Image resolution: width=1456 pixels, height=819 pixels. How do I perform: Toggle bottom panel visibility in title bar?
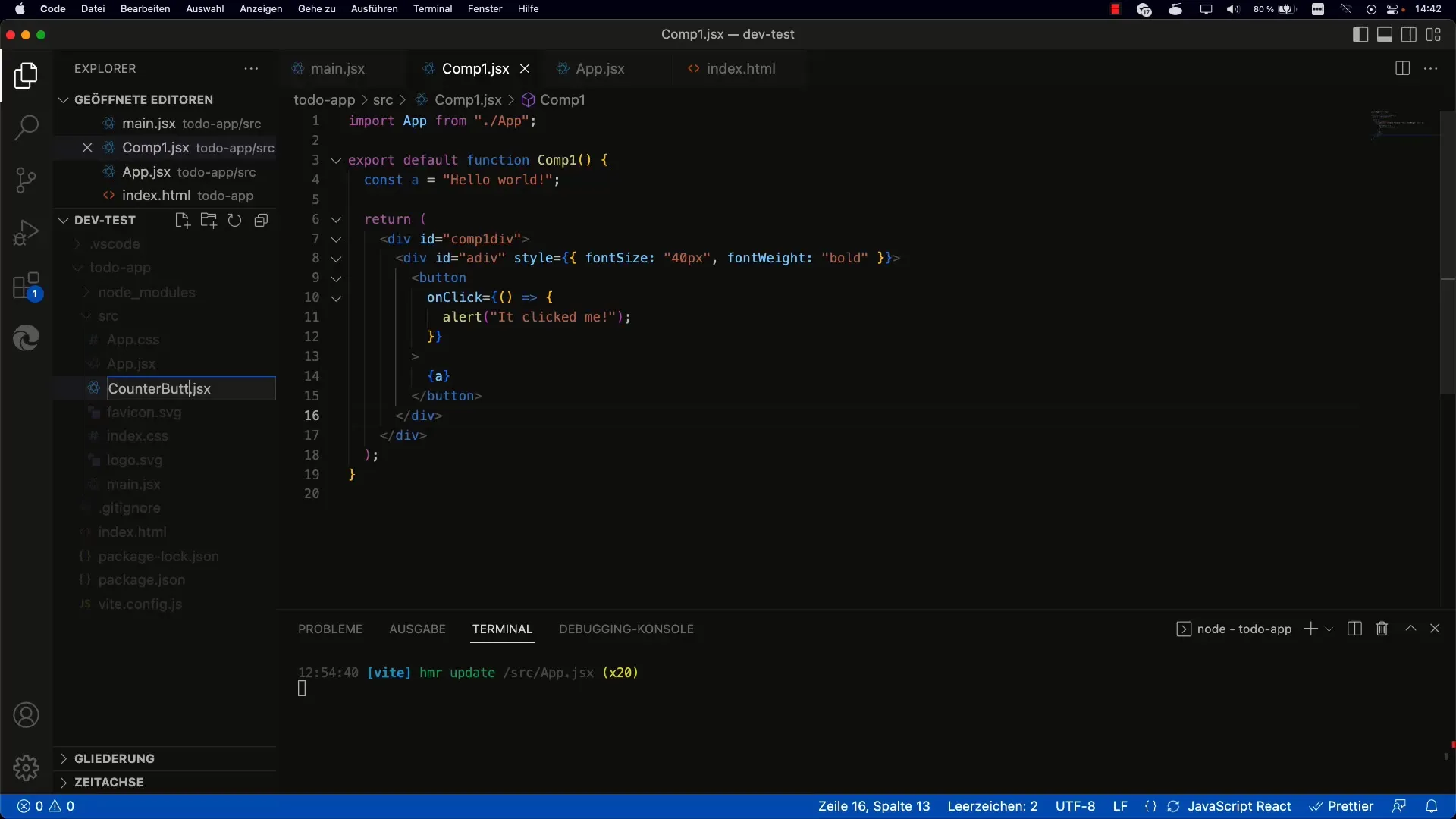tap(1385, 35)
